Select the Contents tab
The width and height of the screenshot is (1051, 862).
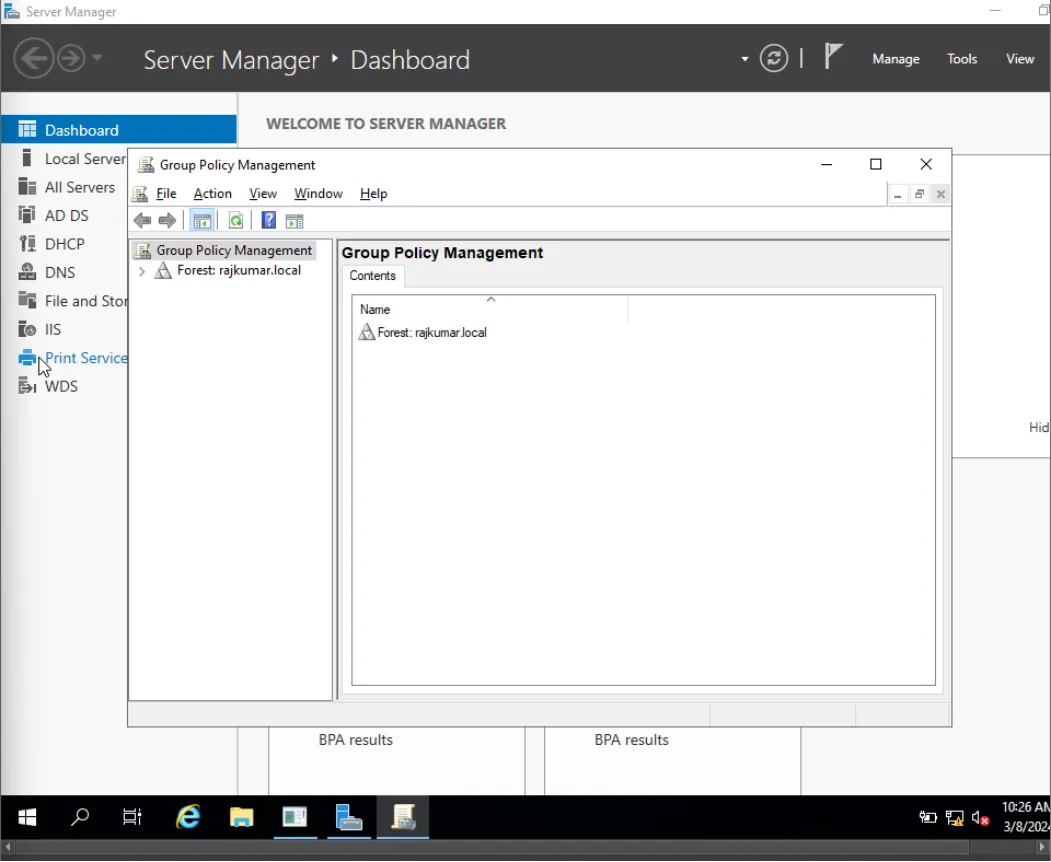pos(373,275)
